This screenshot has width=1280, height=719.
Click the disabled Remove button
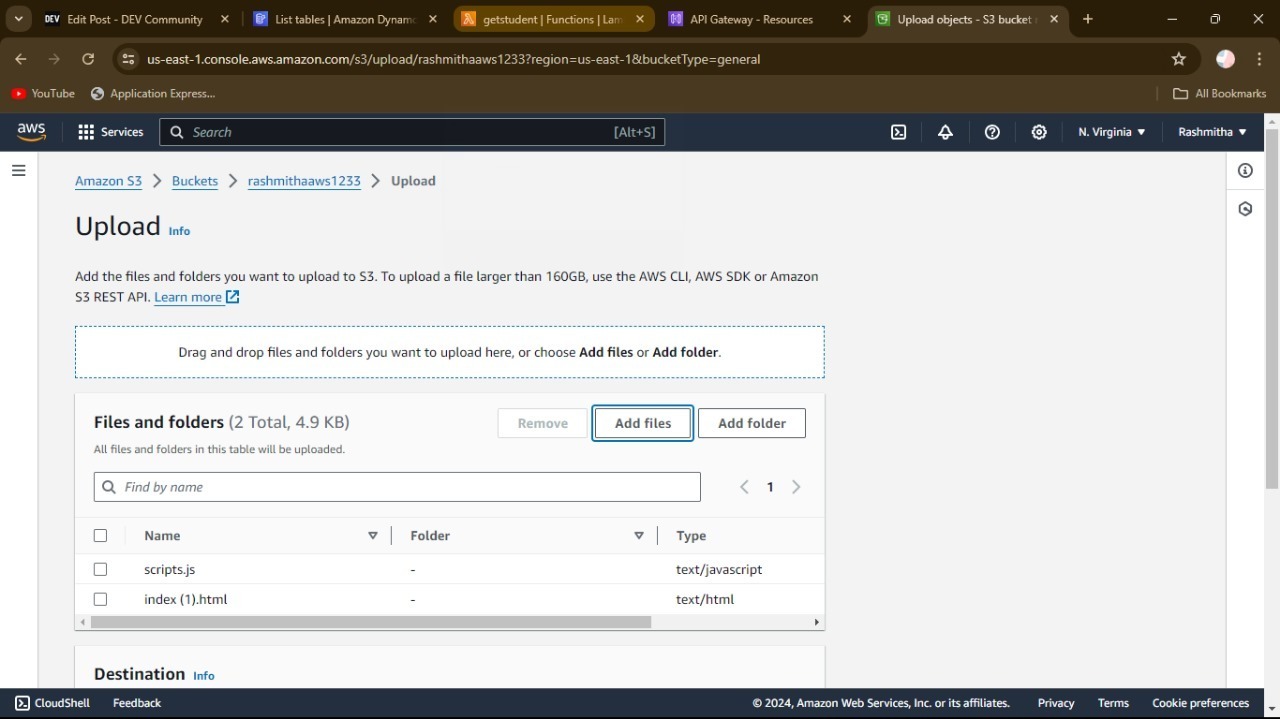point(543,423)
